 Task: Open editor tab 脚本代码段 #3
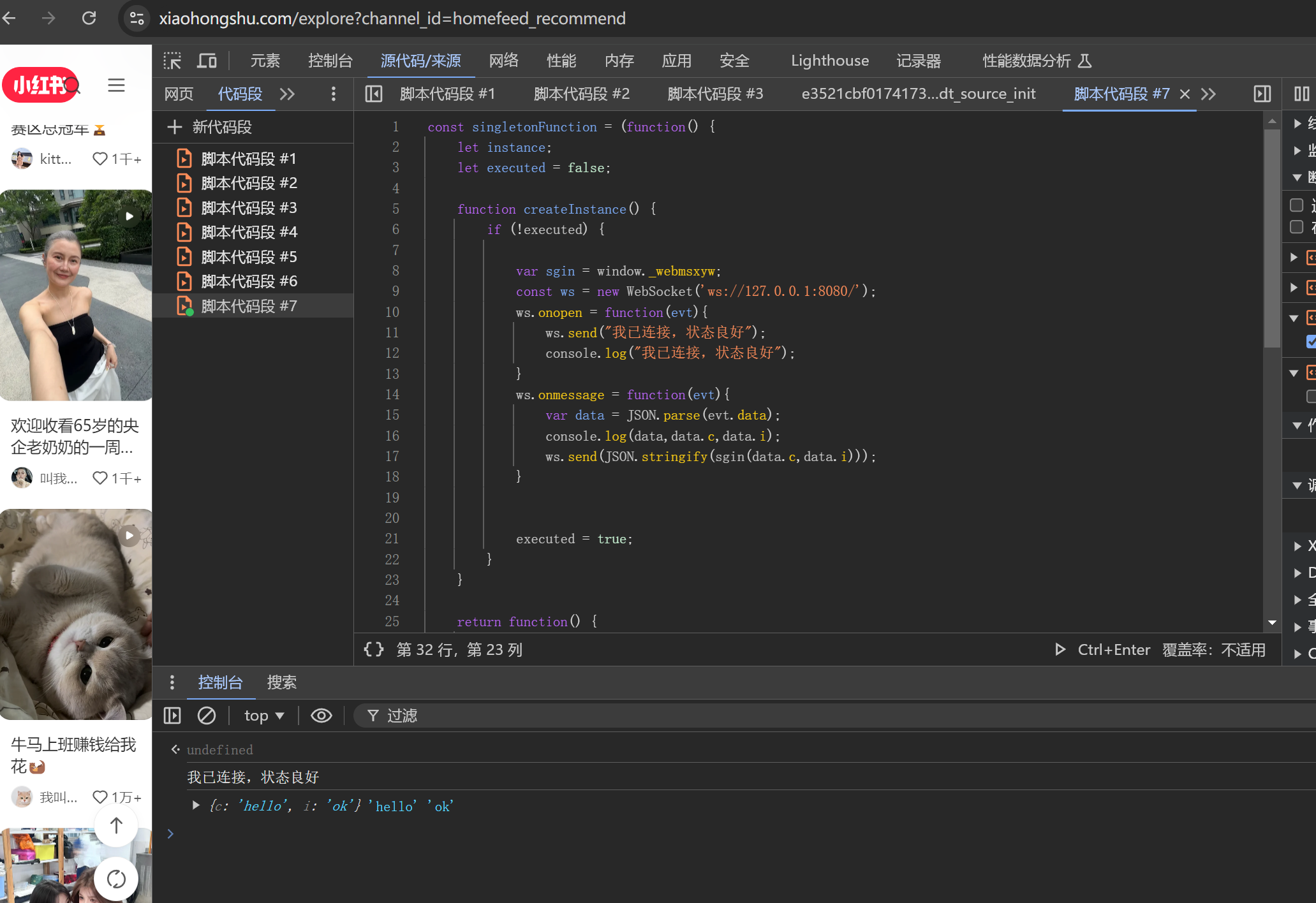tap(716, 94)
